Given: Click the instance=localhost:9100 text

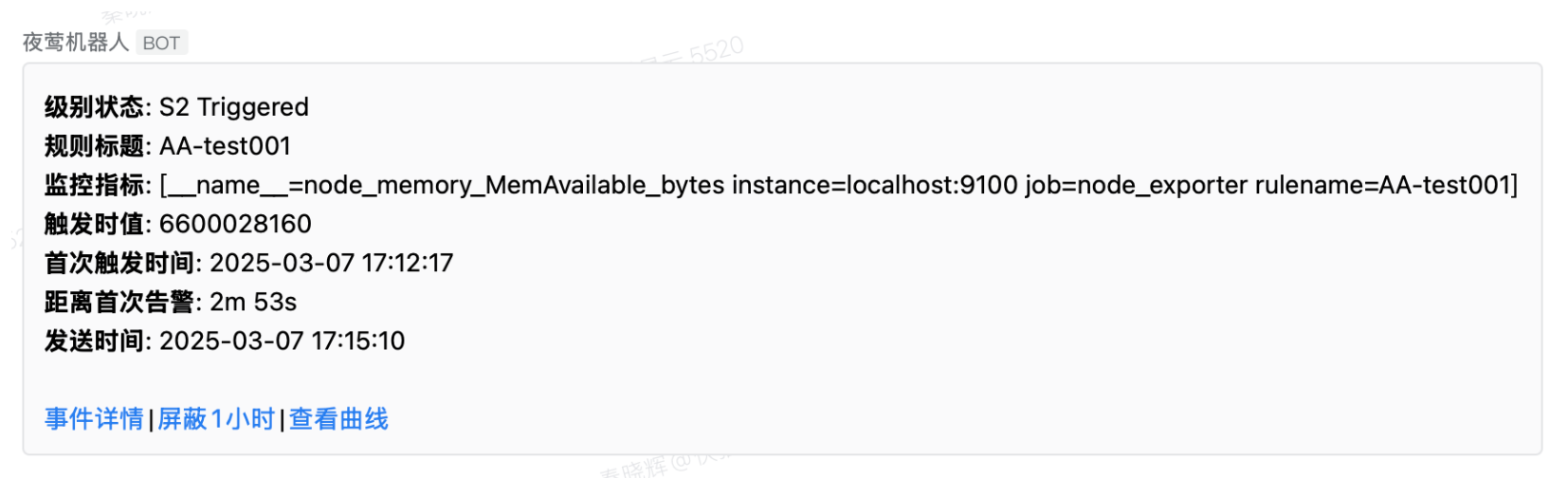Looking at the screenshot, I should coord(874,185).
